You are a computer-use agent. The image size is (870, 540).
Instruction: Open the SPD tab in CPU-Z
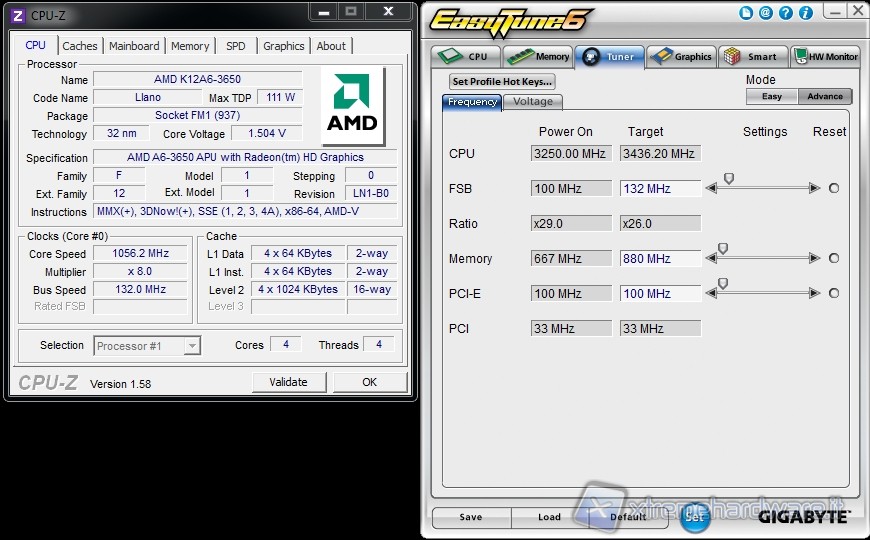pyautogui.click(x=235, y=46)
